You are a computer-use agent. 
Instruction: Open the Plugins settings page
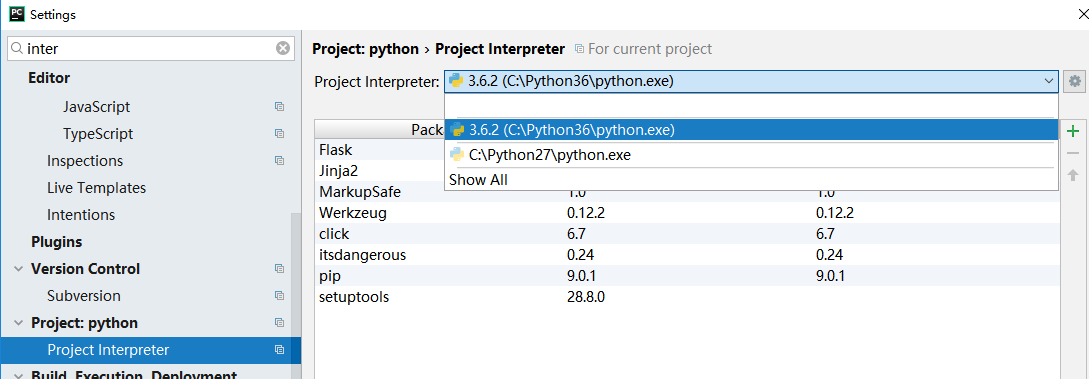point(56,242)
